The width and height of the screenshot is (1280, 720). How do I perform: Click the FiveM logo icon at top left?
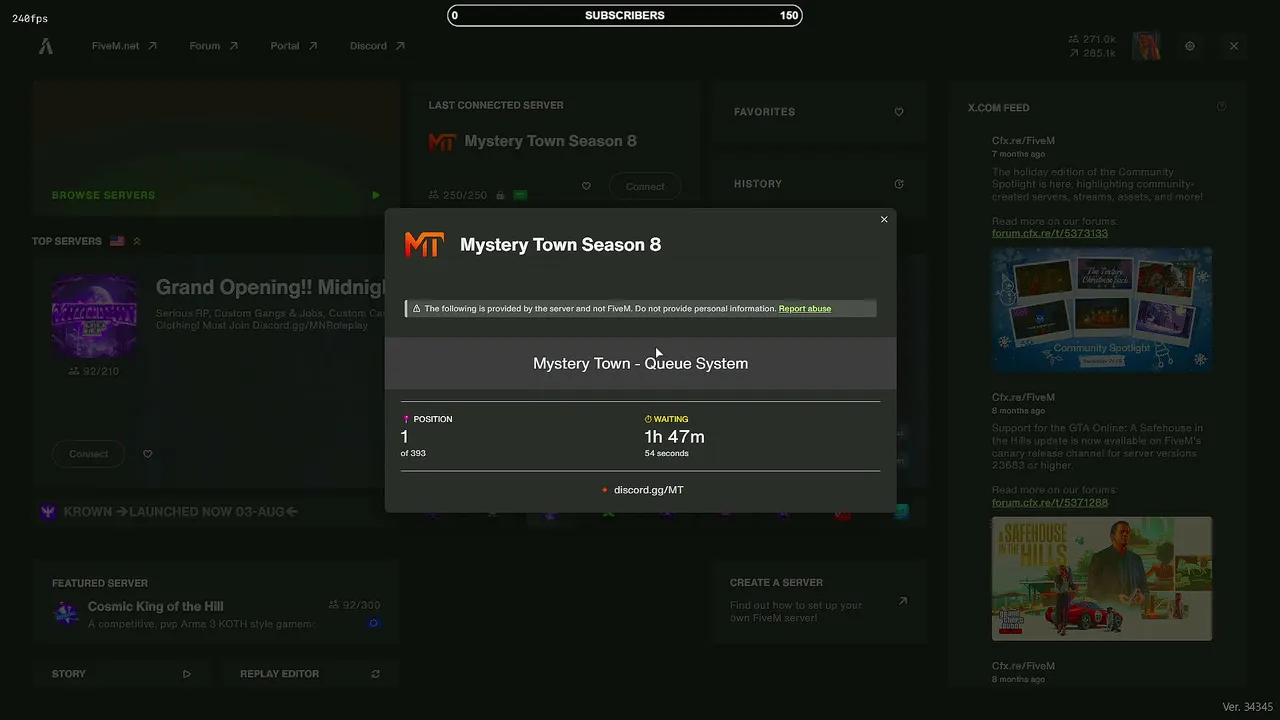coord(45,46)
